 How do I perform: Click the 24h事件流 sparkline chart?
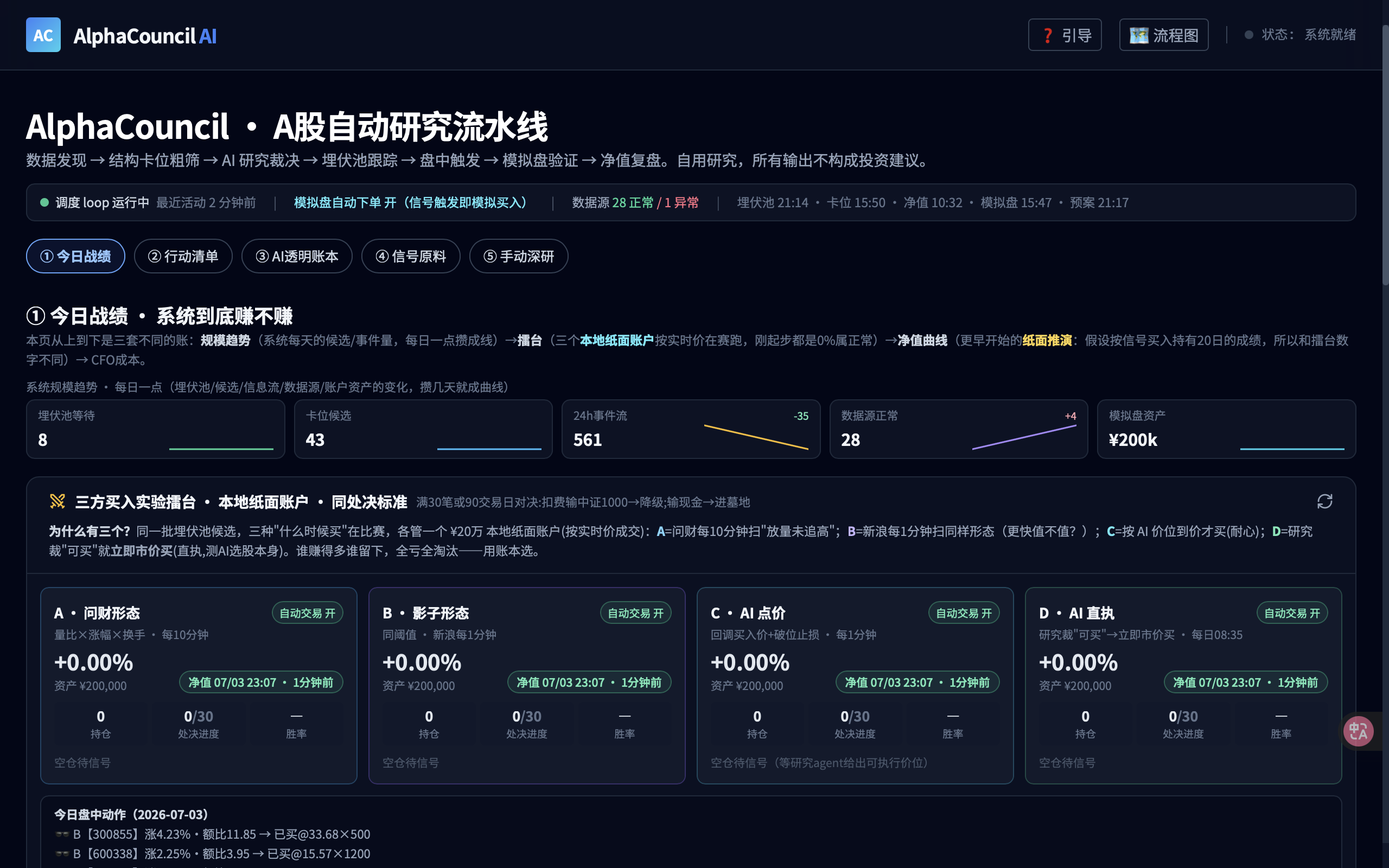[756, 437]
